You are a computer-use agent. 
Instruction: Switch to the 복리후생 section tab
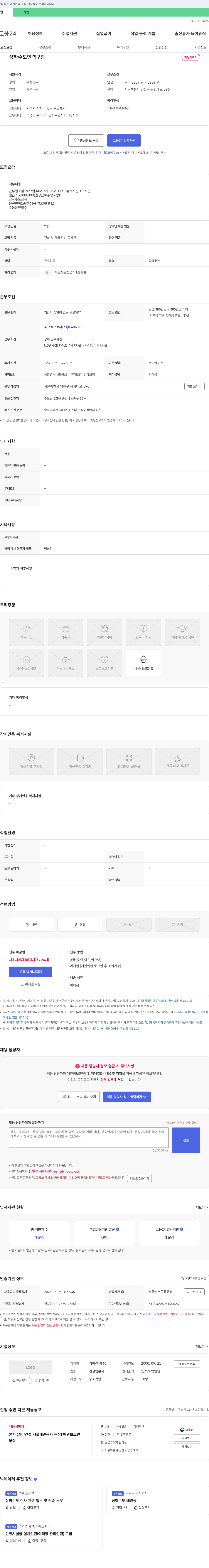123,47
